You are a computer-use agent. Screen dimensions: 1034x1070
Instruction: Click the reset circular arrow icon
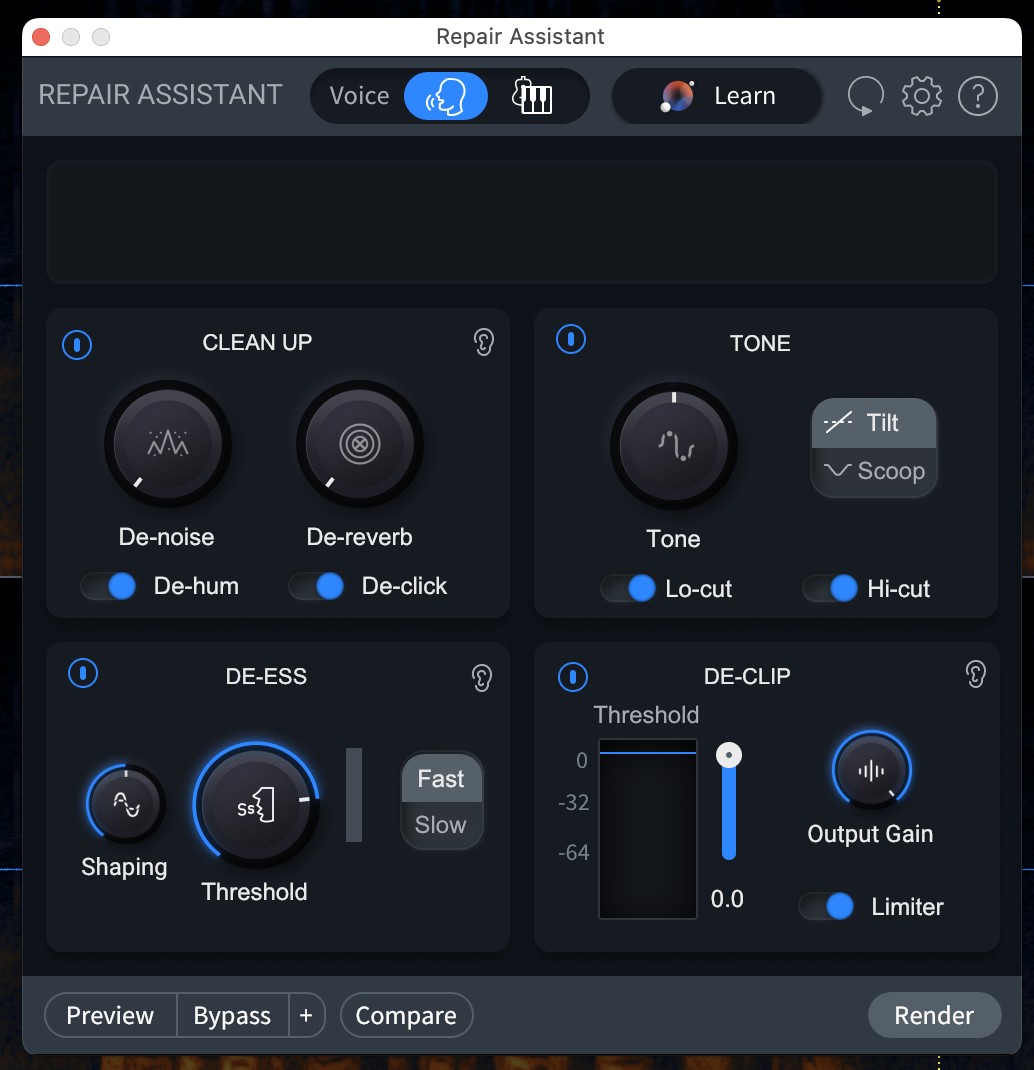tap(865, 96)
